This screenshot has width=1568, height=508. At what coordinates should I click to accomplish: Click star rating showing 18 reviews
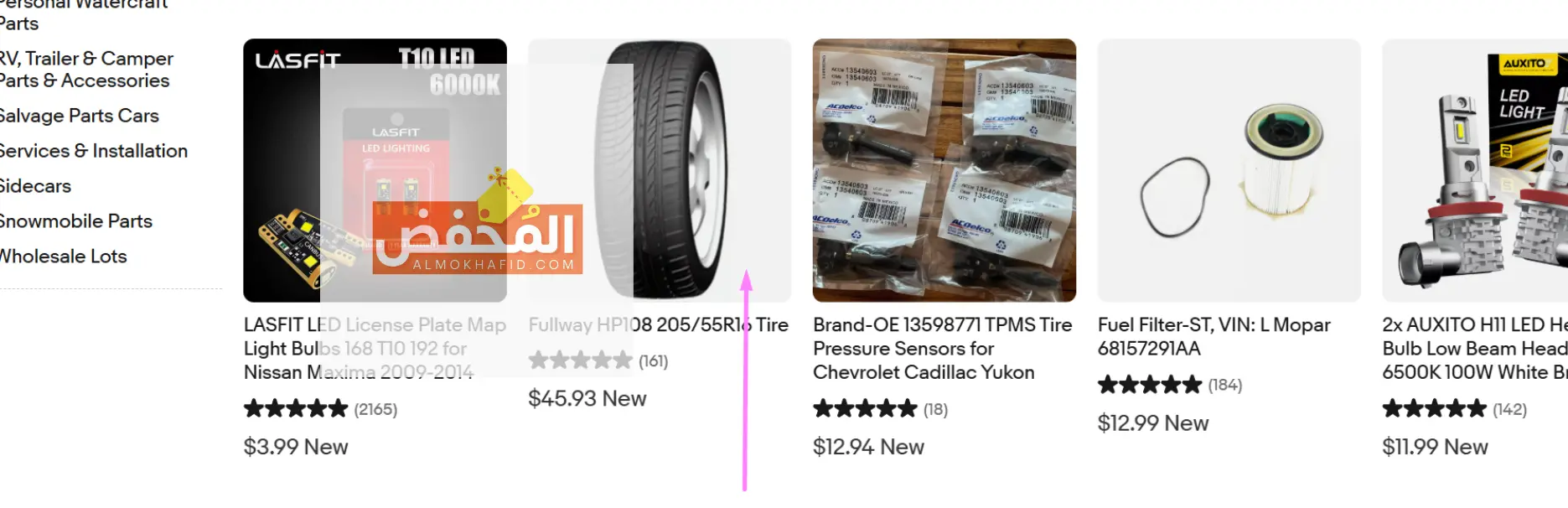pos(865,409)
